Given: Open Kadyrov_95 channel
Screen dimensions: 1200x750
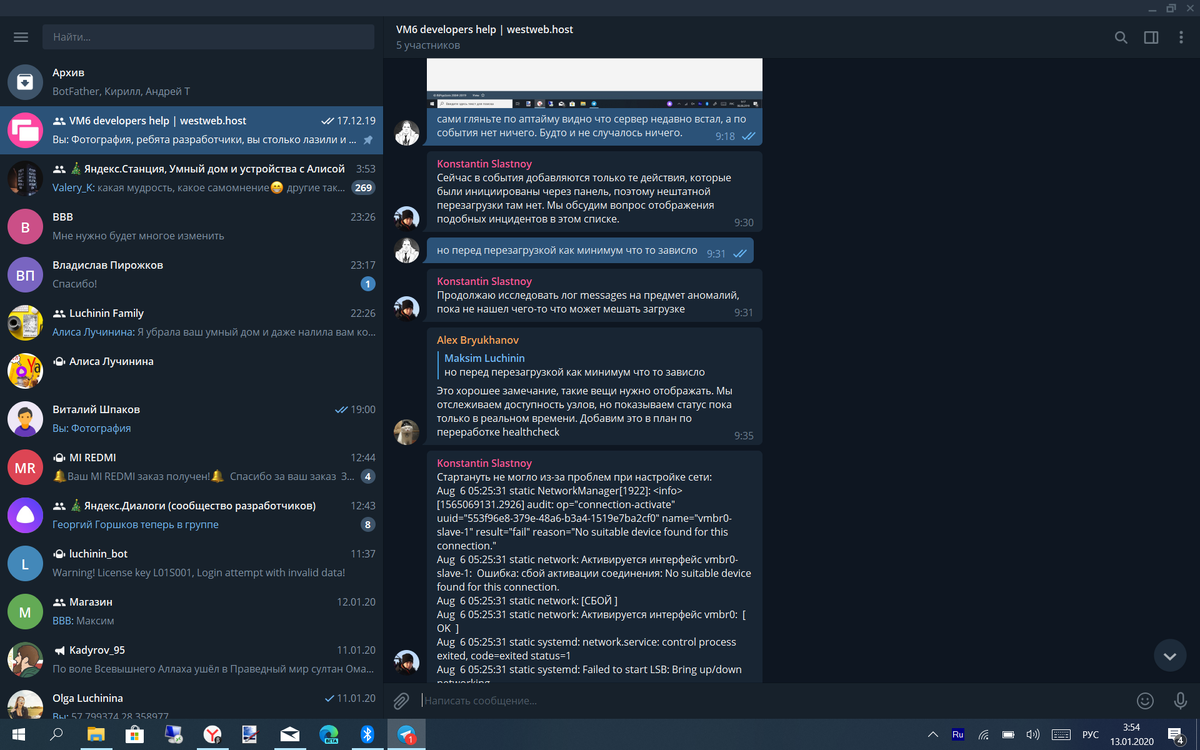Looking at the screenshot, I should pyautogui.click(x=192, y=658).
